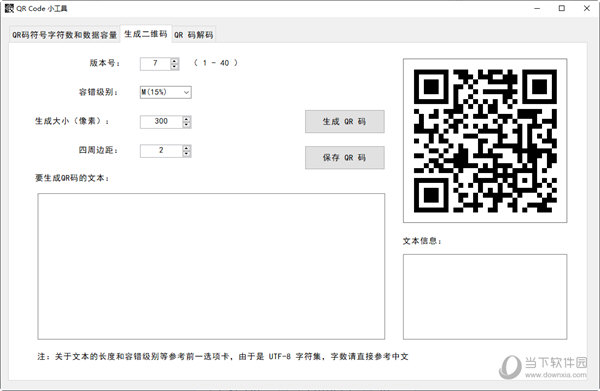Viewport: 600px width, 391px height.
Task: Click the 四周边距 value field
Action: tap(161, 151)
